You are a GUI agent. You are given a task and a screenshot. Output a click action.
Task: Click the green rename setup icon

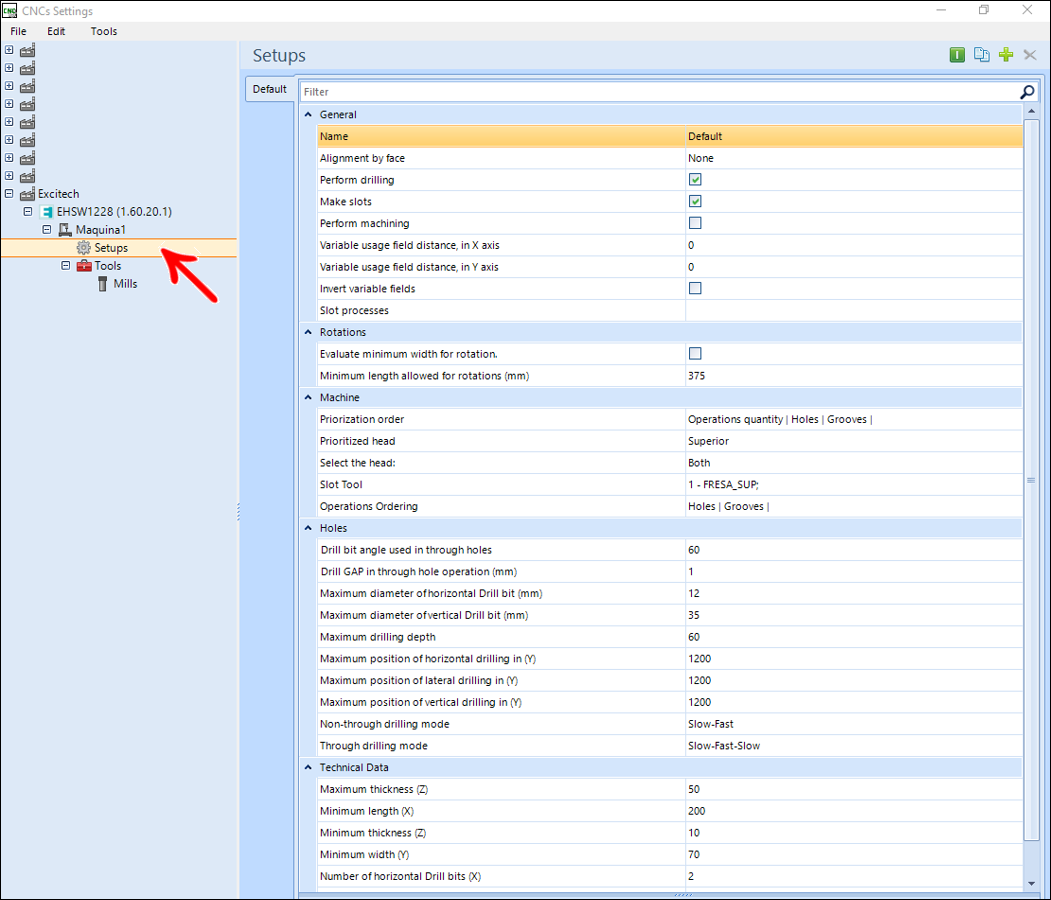[x=957, y=55]
